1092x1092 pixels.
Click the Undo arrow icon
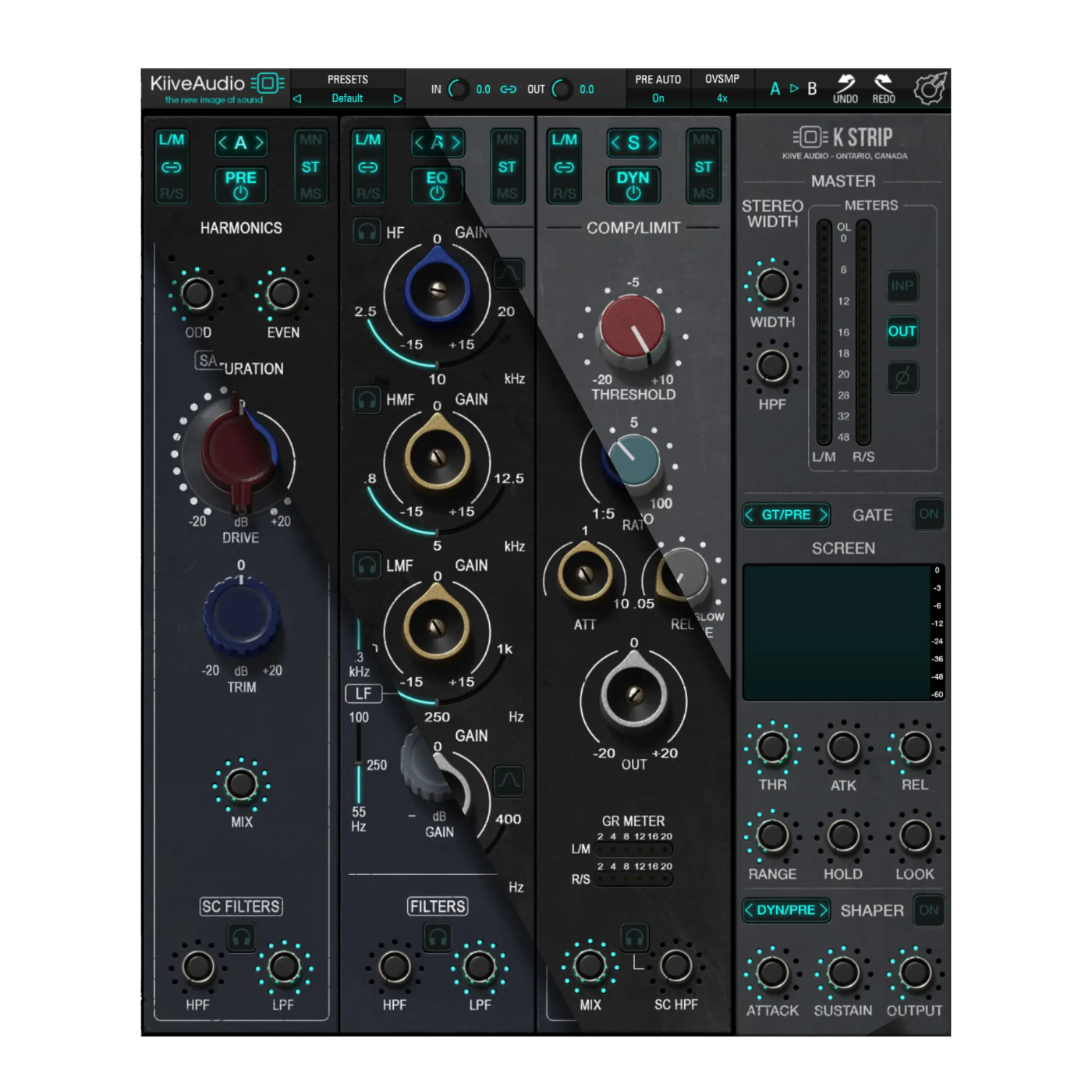click(846, 83)
